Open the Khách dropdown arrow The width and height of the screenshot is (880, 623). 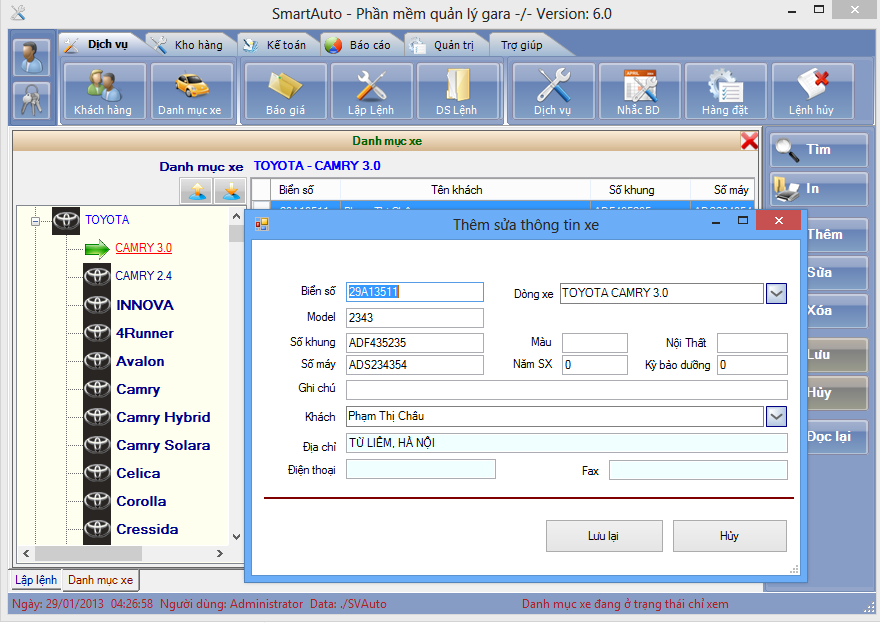776,416
